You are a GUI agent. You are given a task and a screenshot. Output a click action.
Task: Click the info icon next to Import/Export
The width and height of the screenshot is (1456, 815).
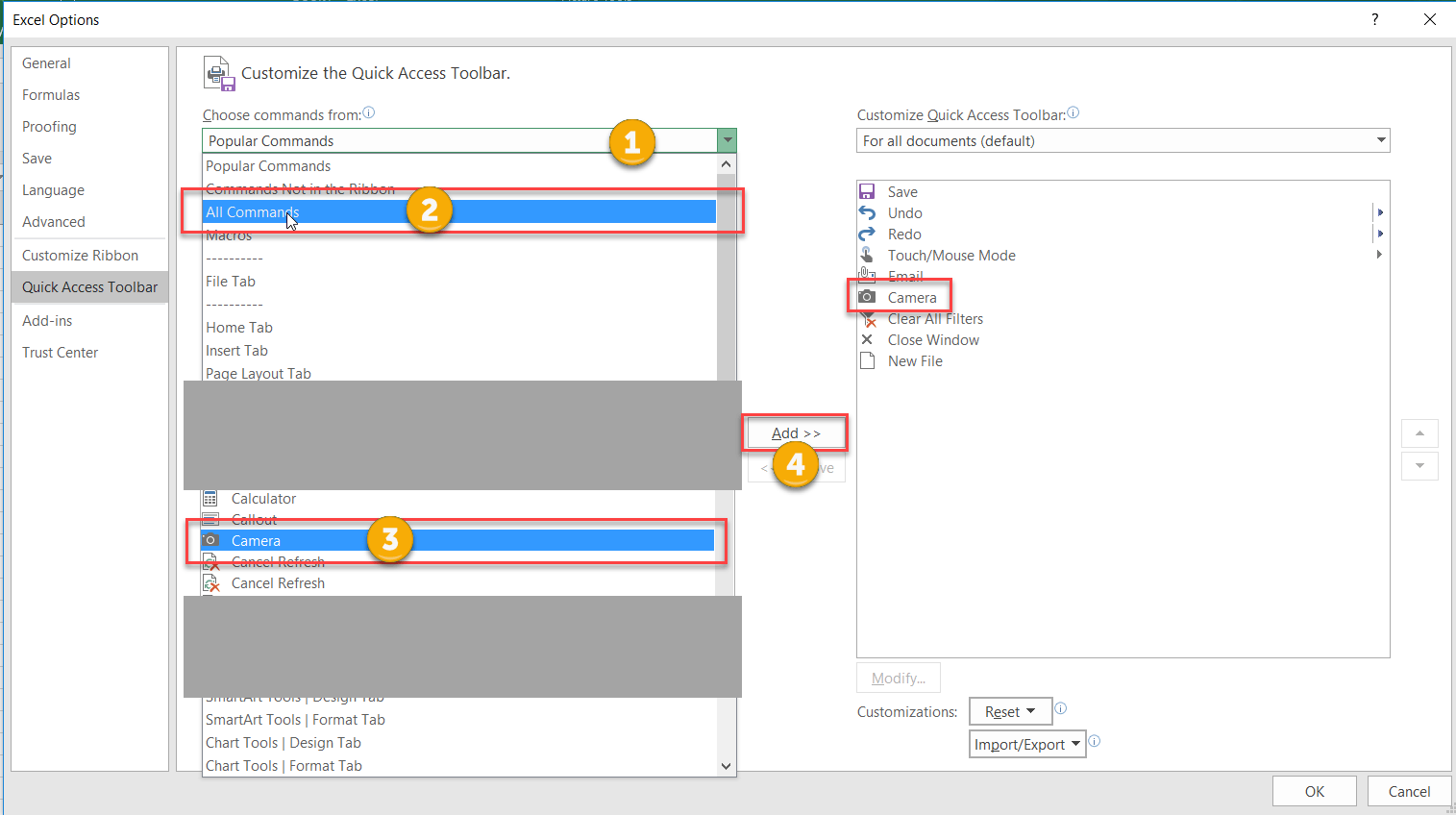click(1095, 741)
